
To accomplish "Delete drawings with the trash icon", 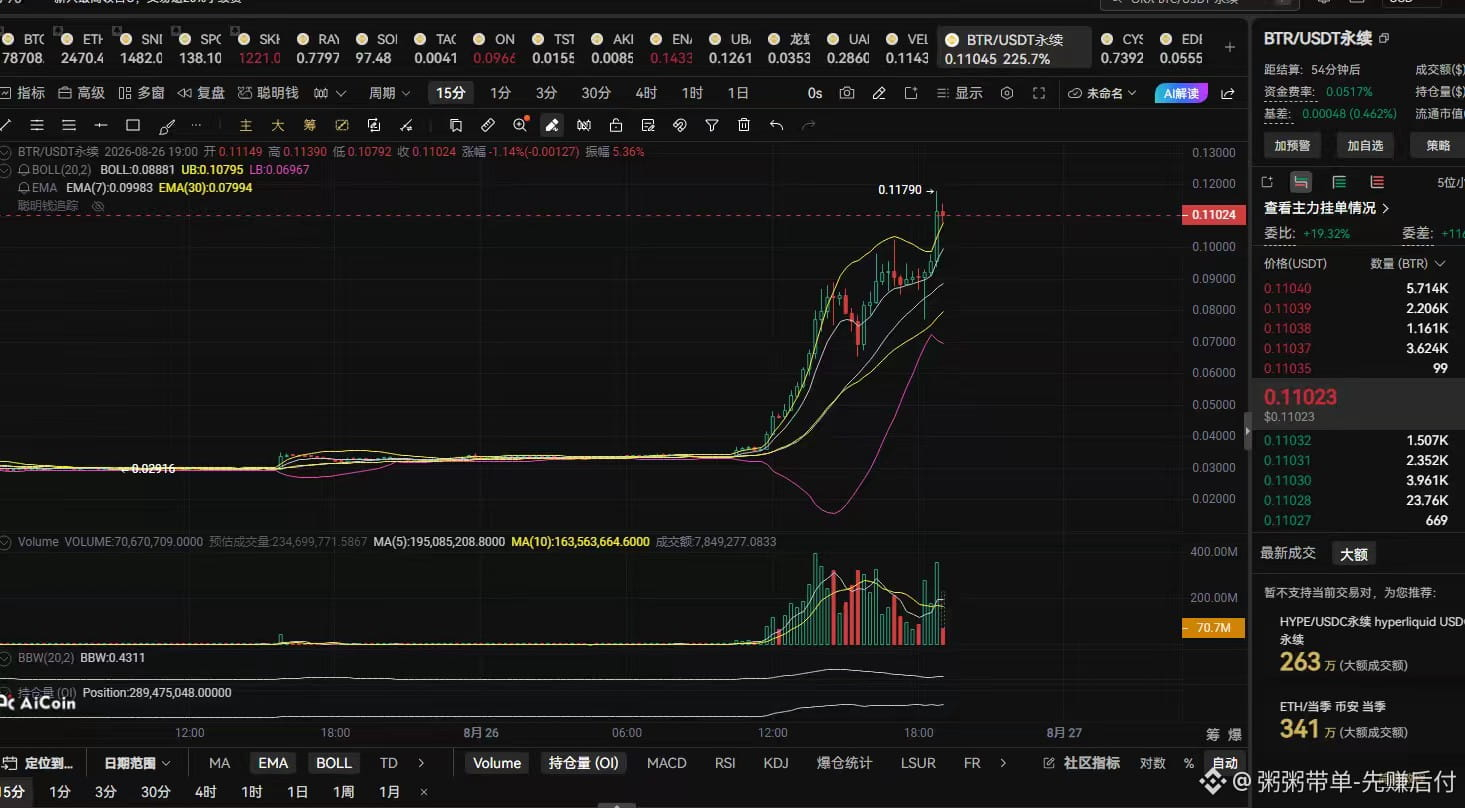I will pos(744,125).
